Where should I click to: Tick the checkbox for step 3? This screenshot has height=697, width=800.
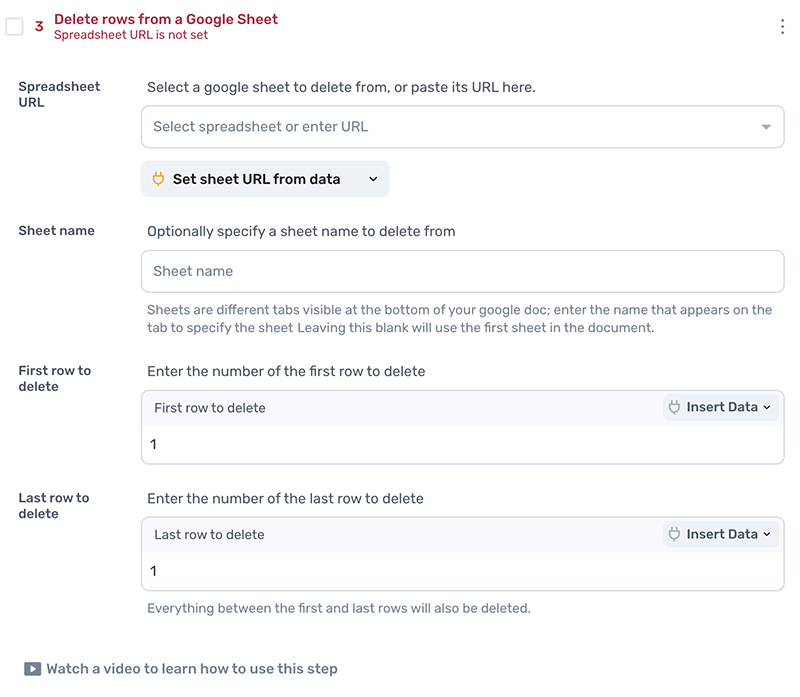click(14, 27)
